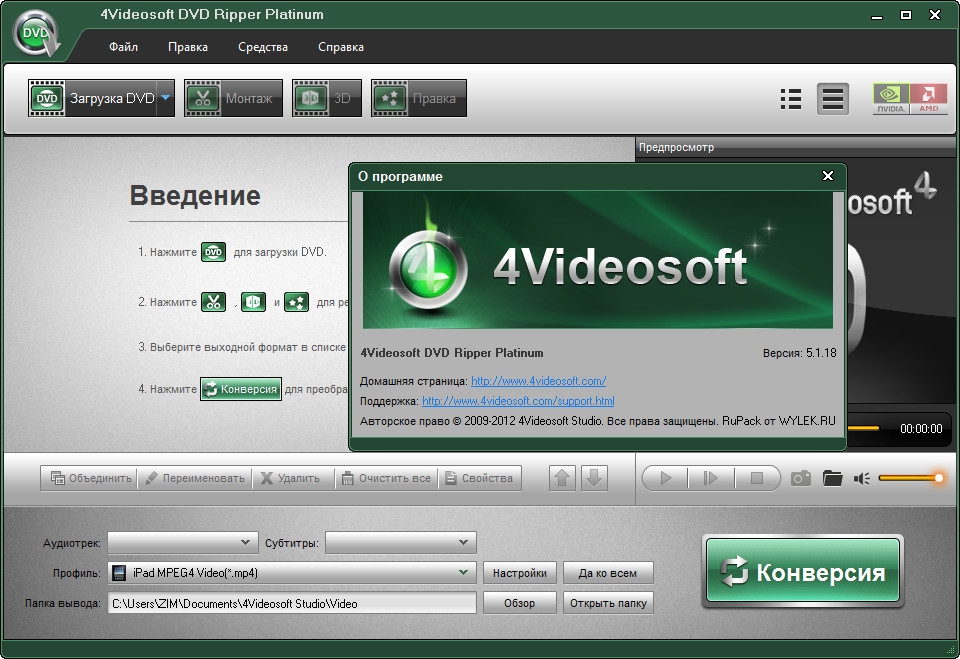Click the Предпросмотр panel title
Viewport: 960px width, 659px height.
tap(676, 147)
